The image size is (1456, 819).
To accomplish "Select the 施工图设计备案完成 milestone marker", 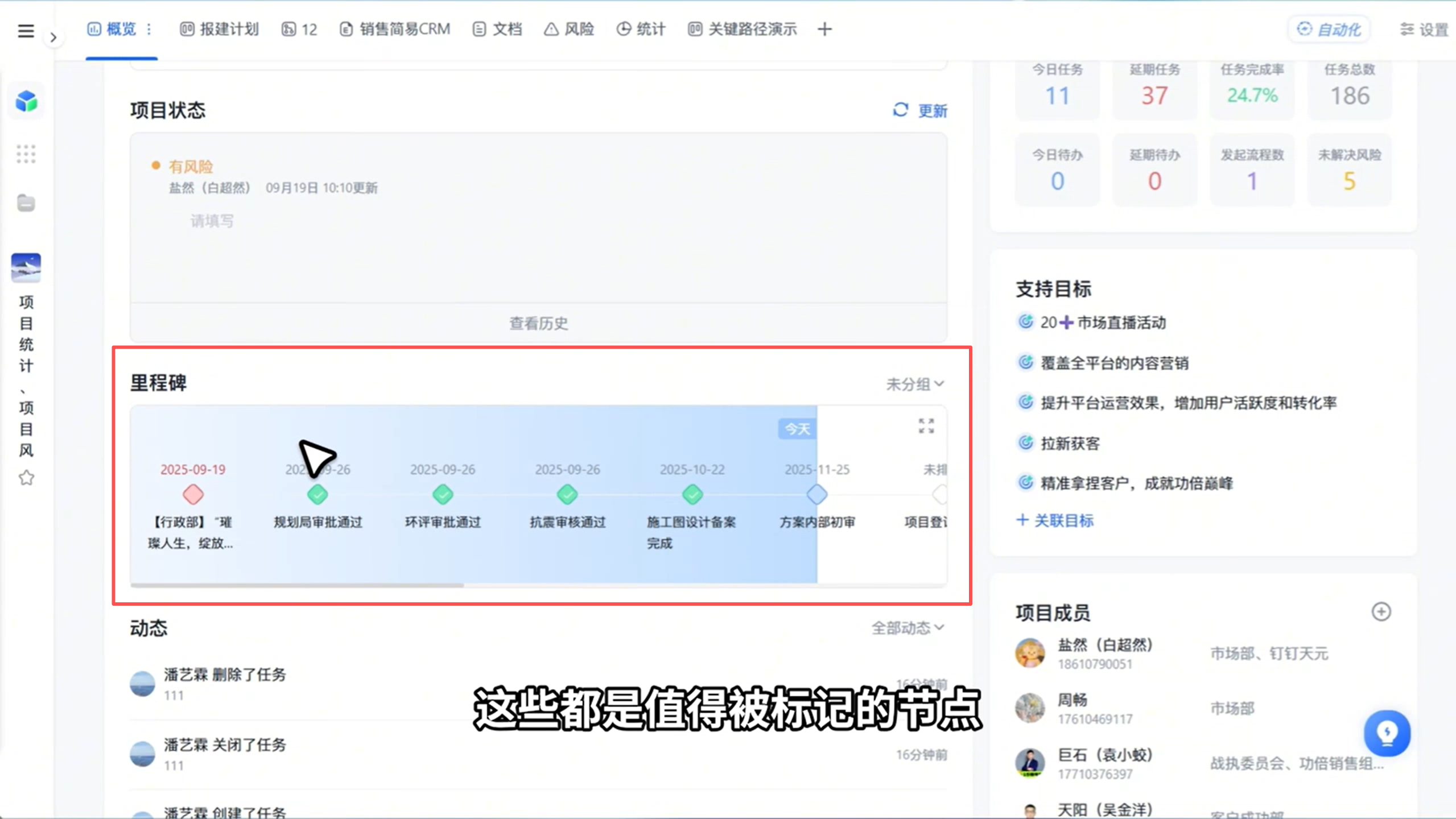I will pos(692,494).
